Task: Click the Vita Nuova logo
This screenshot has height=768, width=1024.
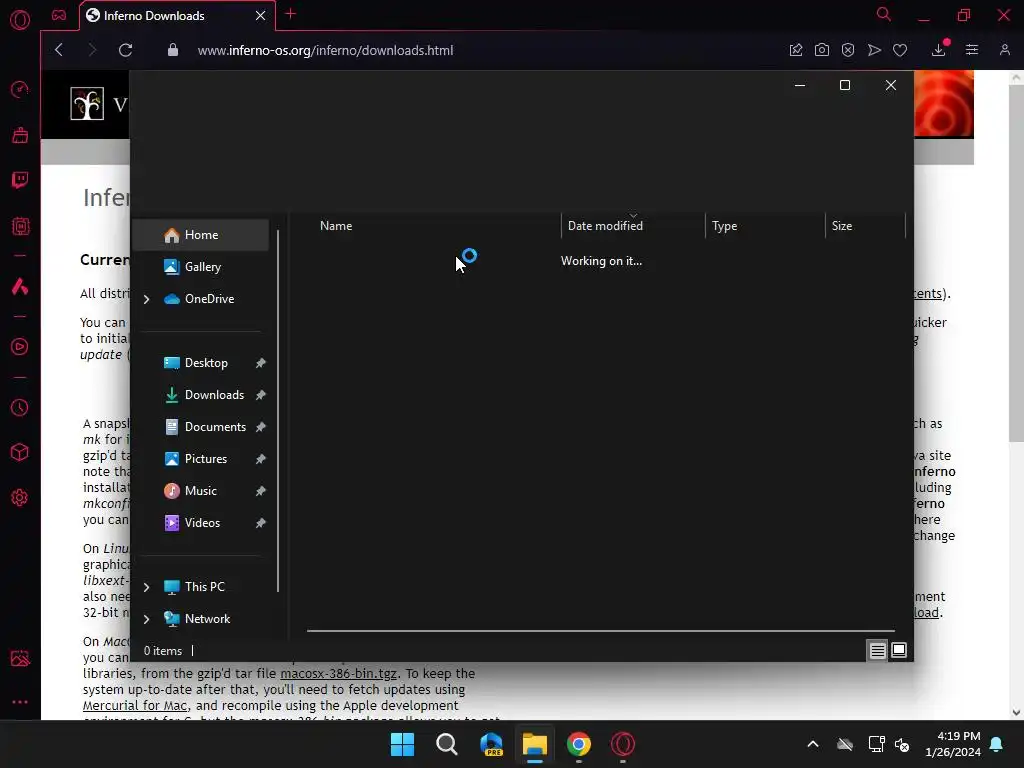Action: (87, 103)
